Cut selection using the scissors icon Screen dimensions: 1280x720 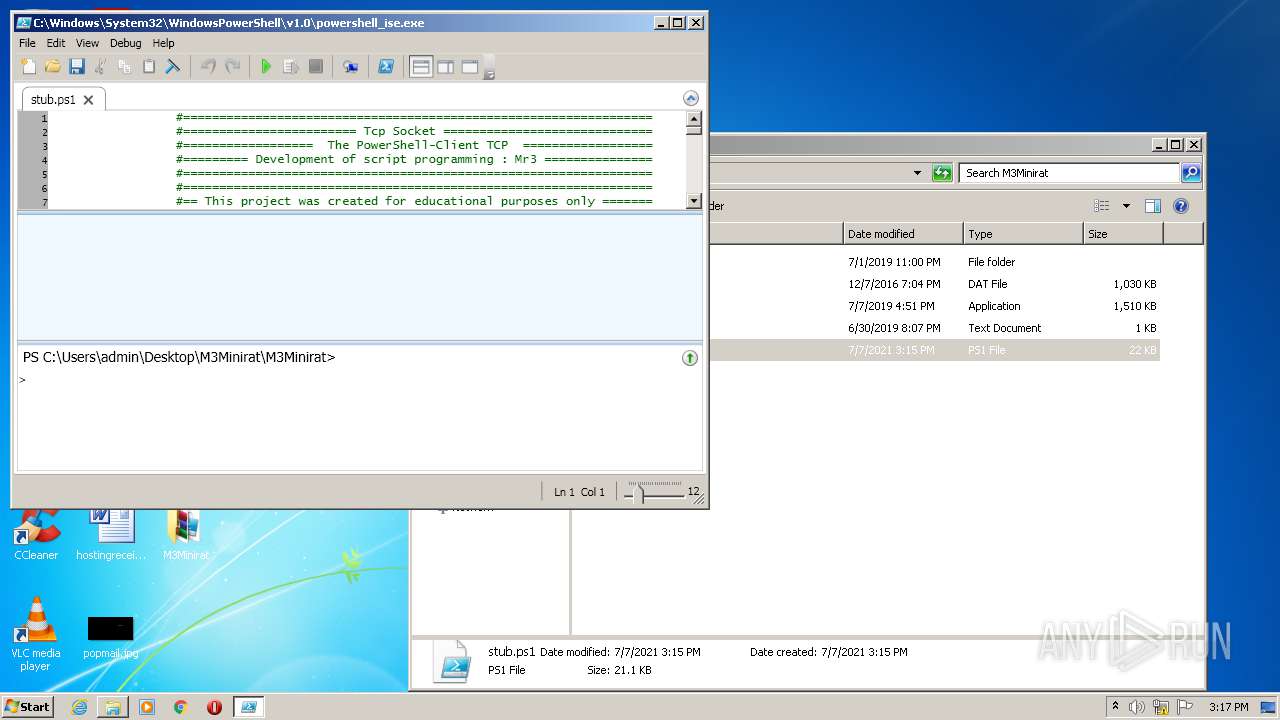pyautogui.click(x=100, y=67)
